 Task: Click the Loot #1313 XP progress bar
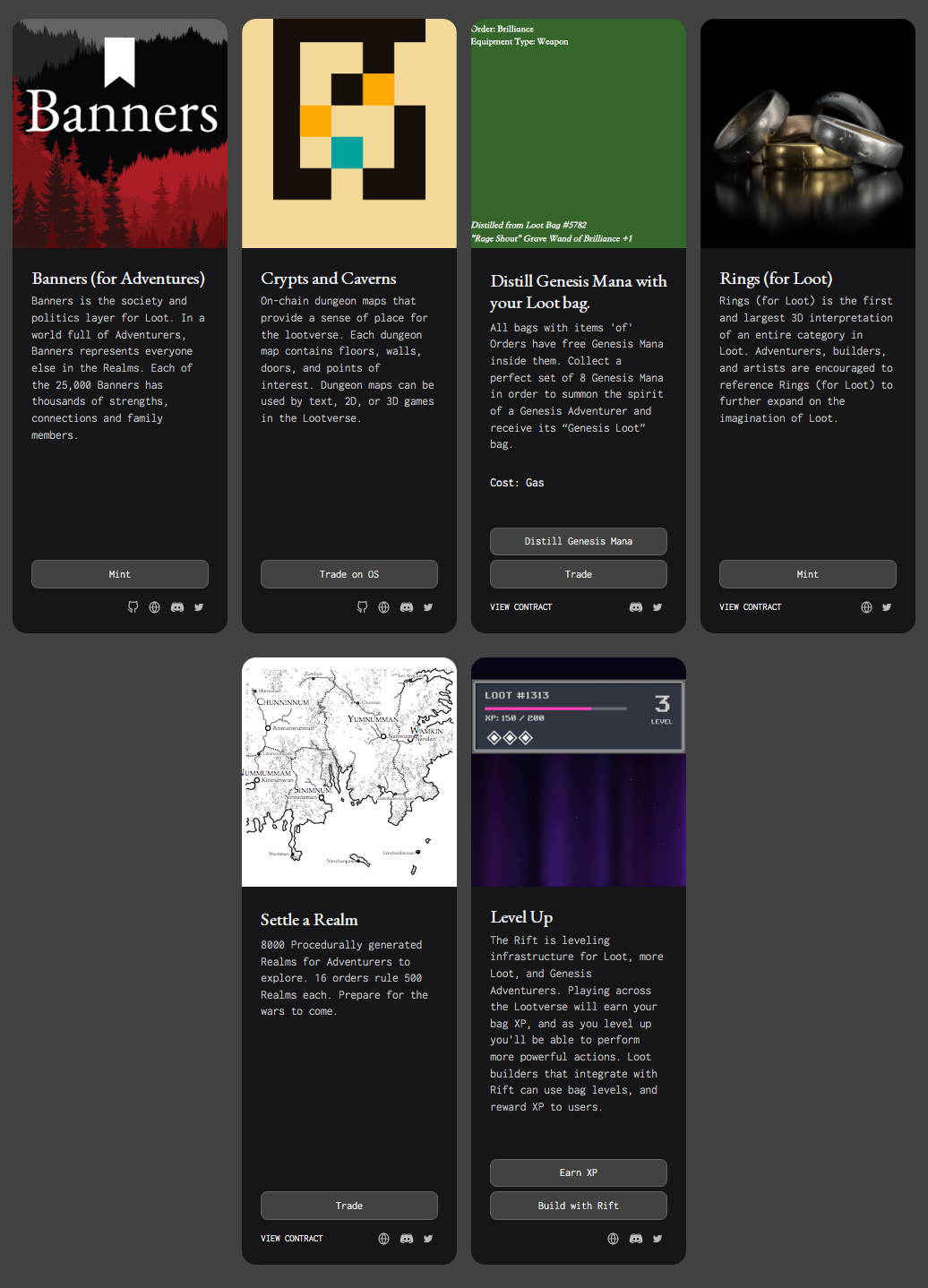coord(555,708)
